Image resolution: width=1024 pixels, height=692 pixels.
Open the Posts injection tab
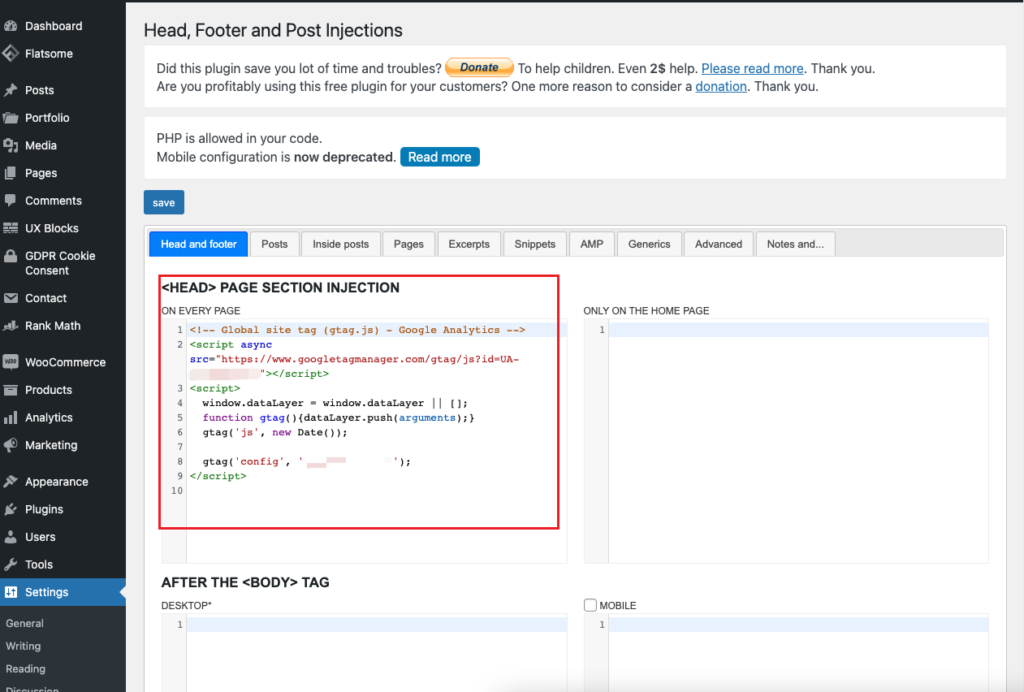(274, 244)
